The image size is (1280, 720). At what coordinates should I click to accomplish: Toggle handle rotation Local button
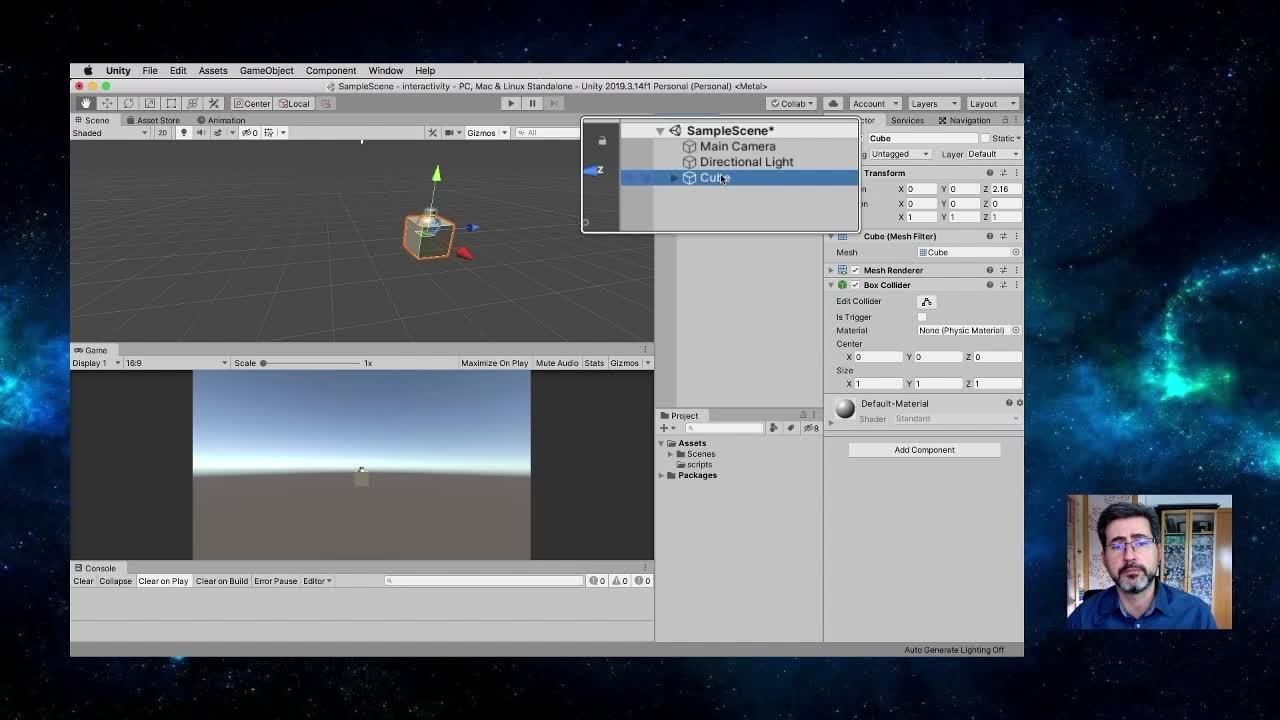(x=294, y=103)
